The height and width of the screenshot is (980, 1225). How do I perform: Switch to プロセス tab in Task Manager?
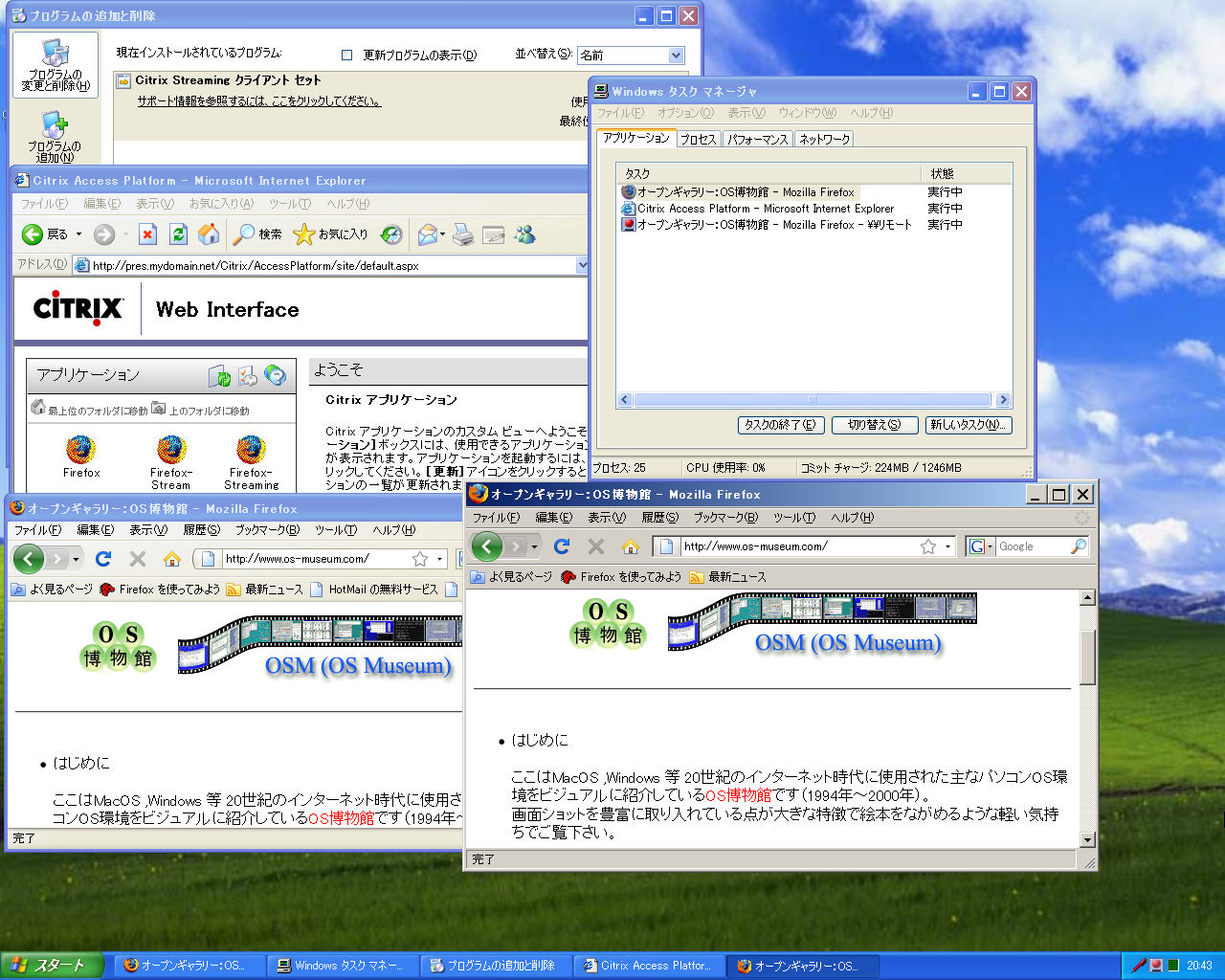click(x=699, y=140)
